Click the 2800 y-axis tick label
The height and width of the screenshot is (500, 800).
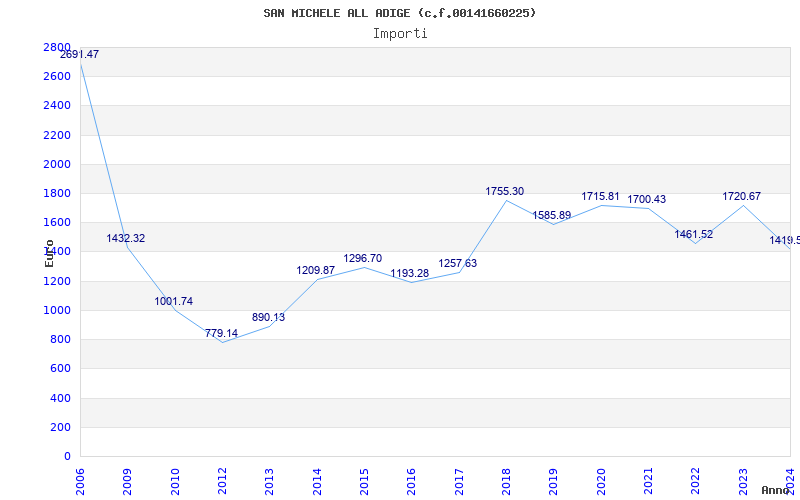click(x=57, y=47)
